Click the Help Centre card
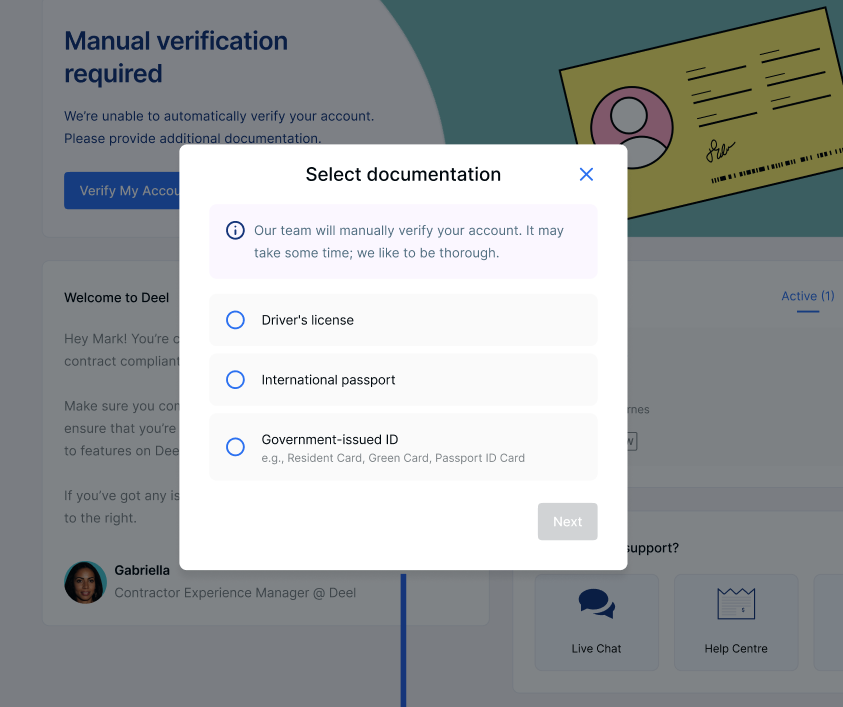Viewport: 843px width, 707px height. point(735,622)
